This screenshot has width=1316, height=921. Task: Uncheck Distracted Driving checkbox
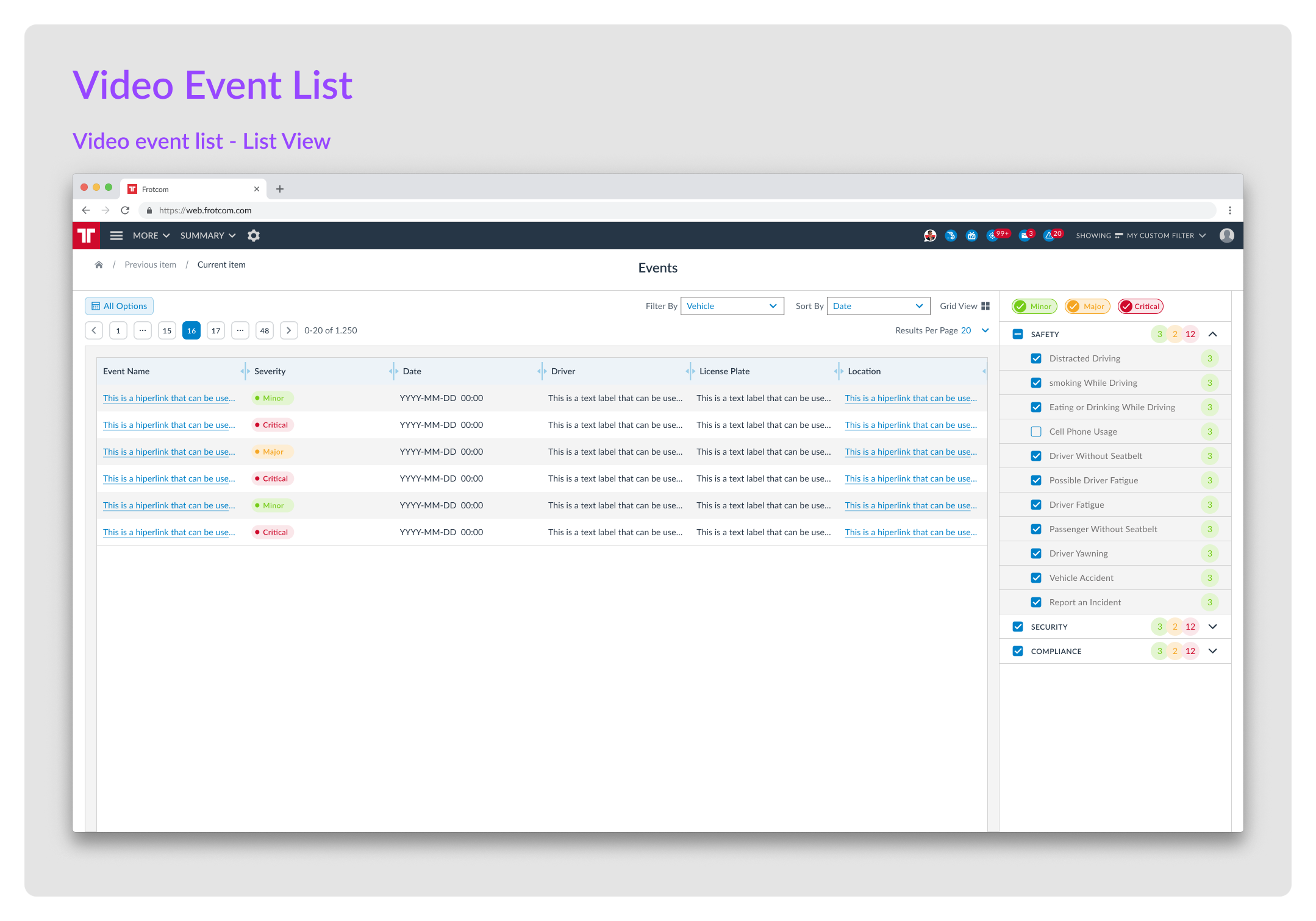coord(1035,358)
